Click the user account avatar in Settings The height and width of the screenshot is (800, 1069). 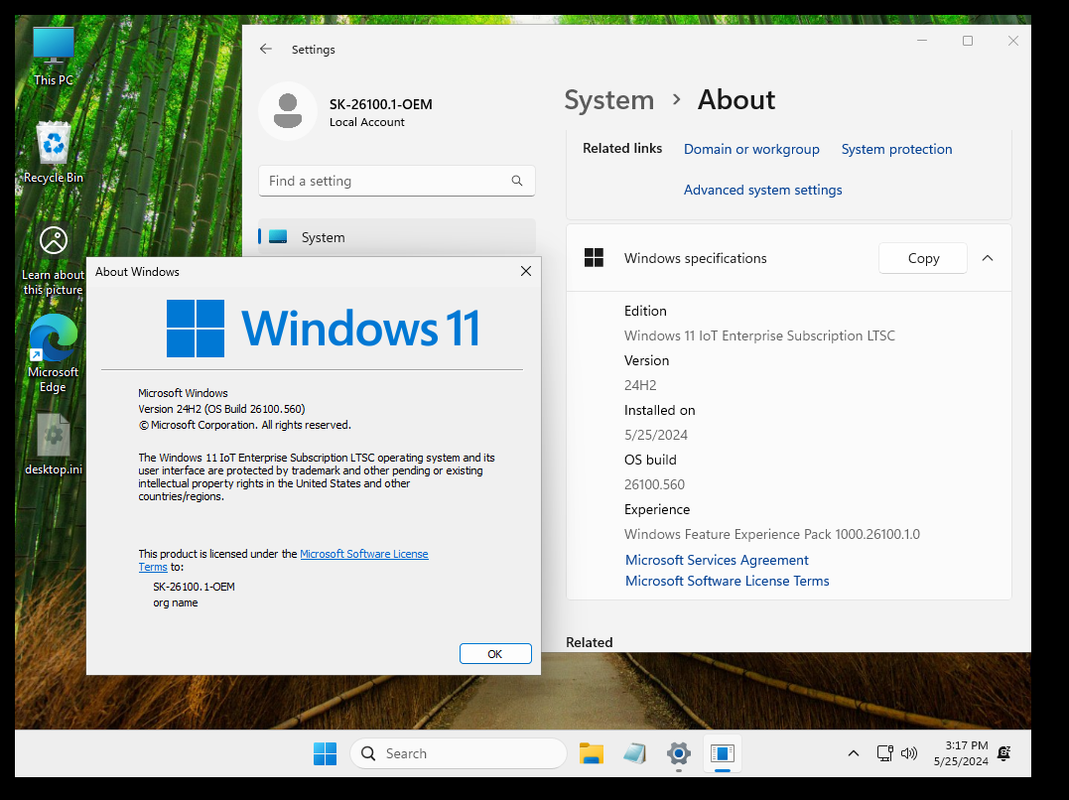pos(288,111)
